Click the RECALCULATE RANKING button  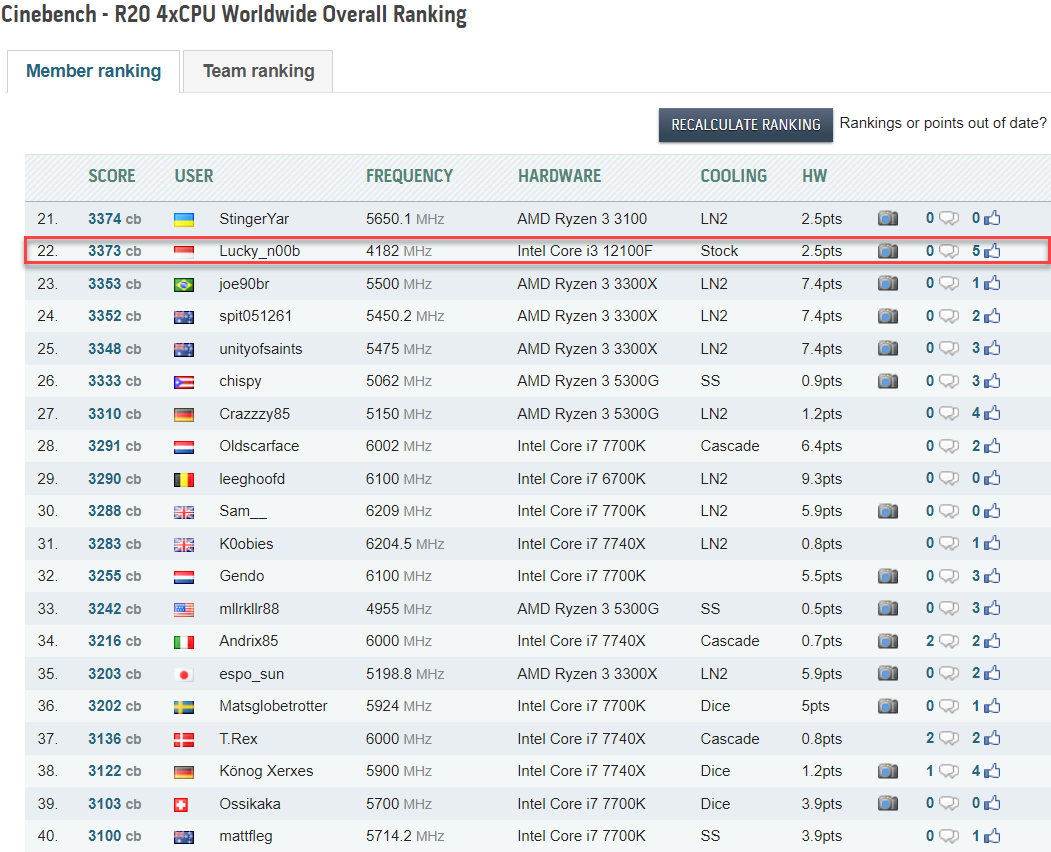pos(745,125)
